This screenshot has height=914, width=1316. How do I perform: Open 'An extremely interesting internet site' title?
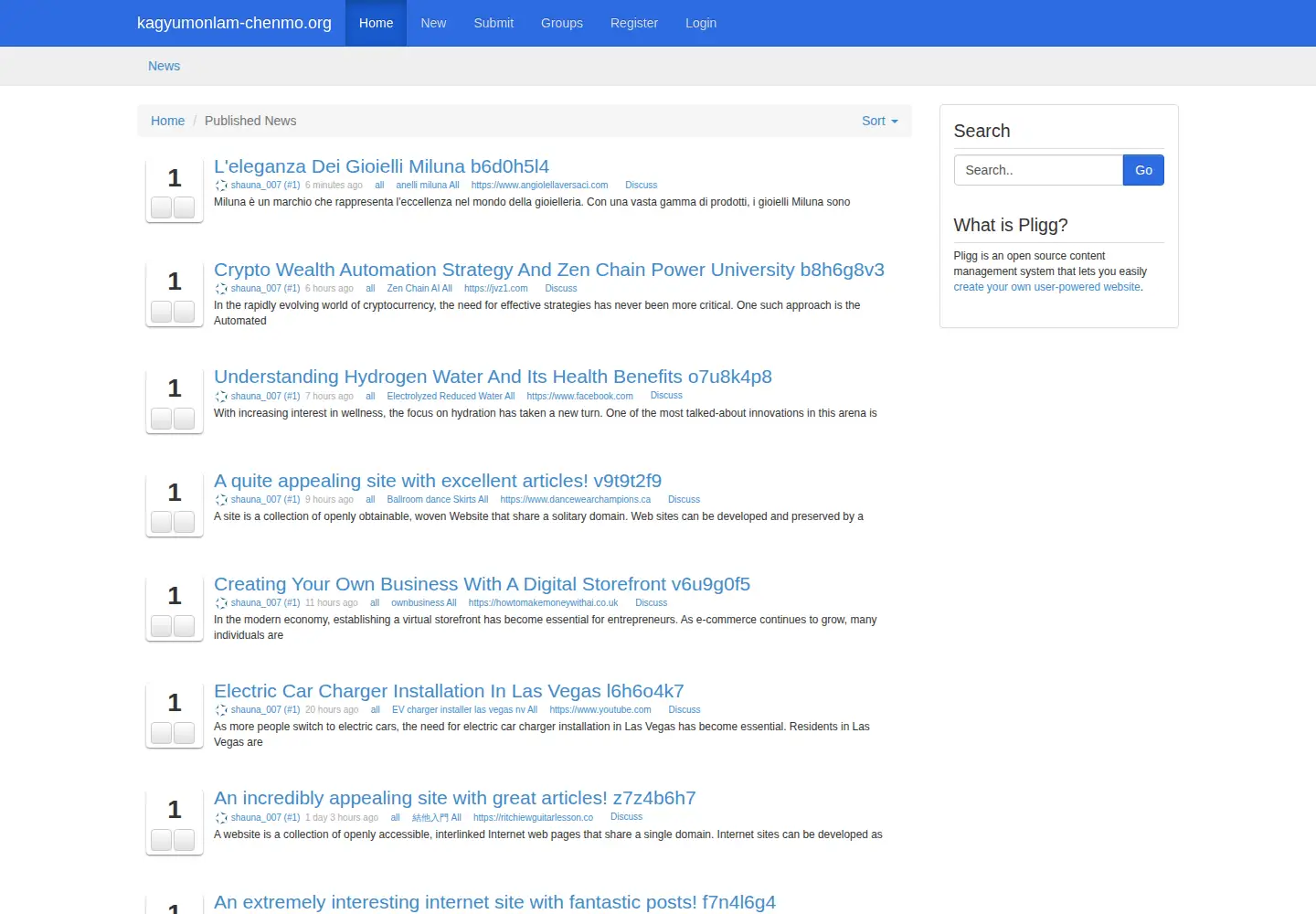tap(494, 902)
